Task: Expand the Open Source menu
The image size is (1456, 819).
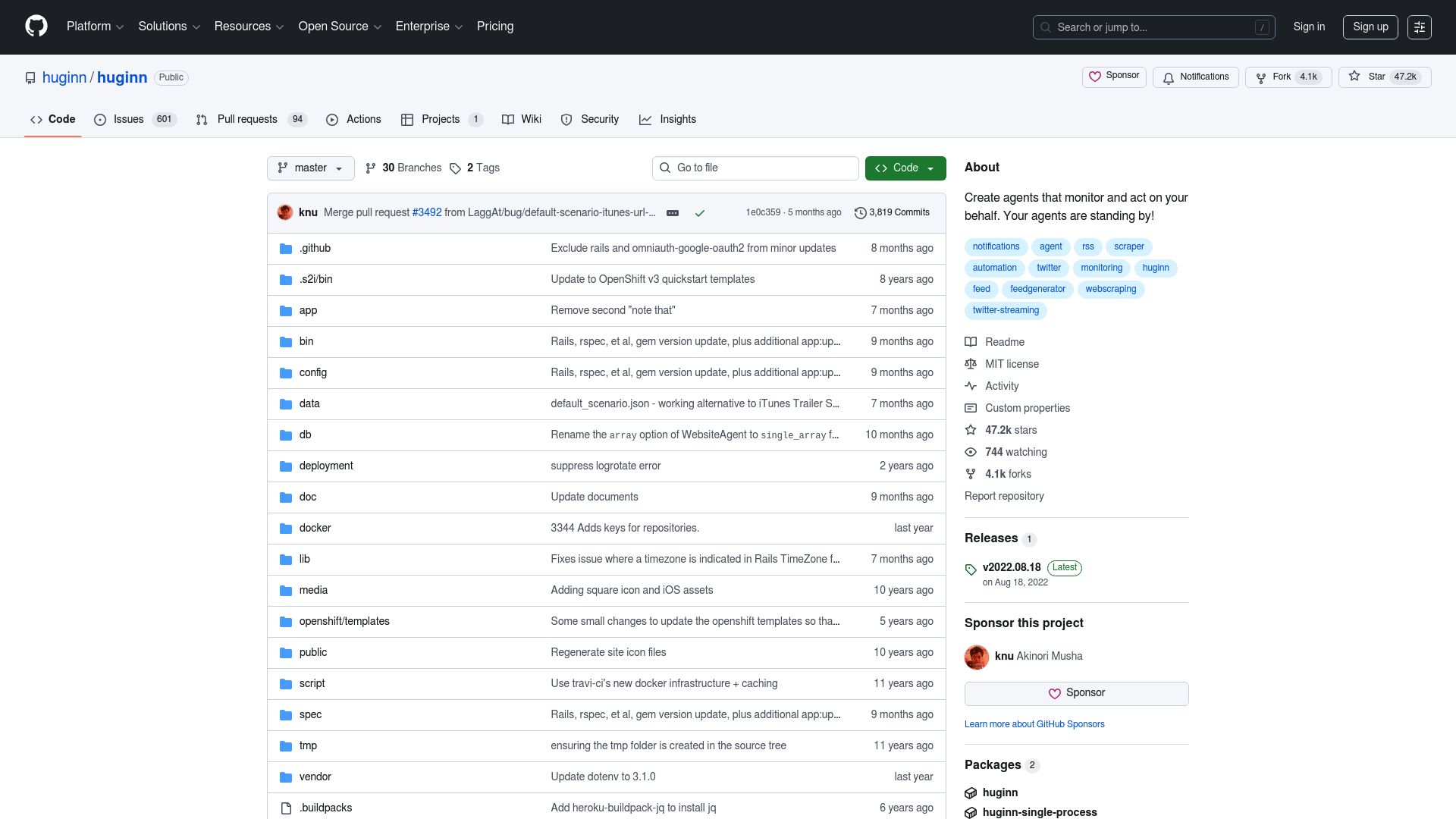Action: (340, 27)
